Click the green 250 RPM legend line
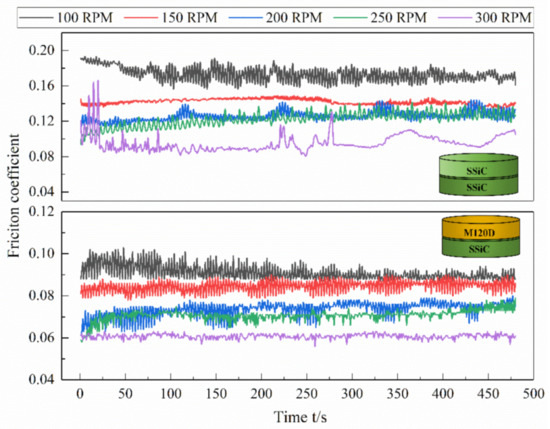The height and width of the screenshot is (429, 550). (350, 18)
